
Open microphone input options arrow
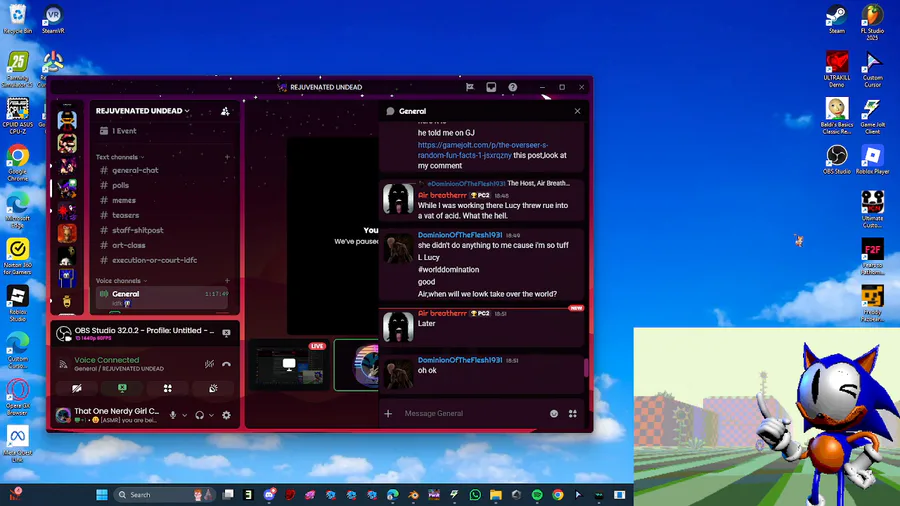point(184,415)
